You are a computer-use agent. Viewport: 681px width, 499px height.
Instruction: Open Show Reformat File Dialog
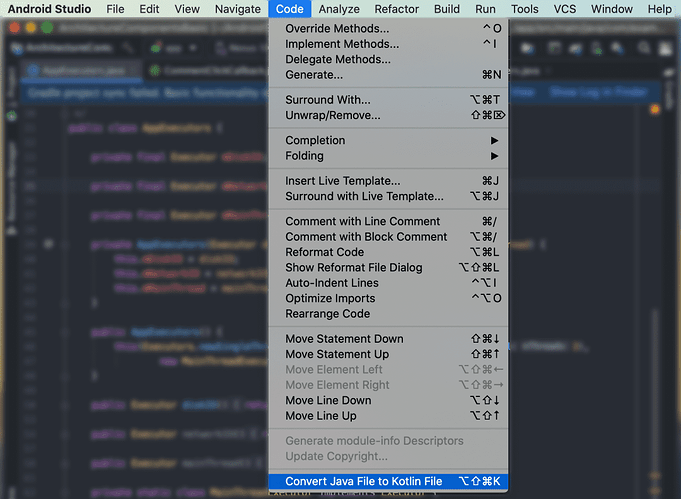[x=353, y=268]
